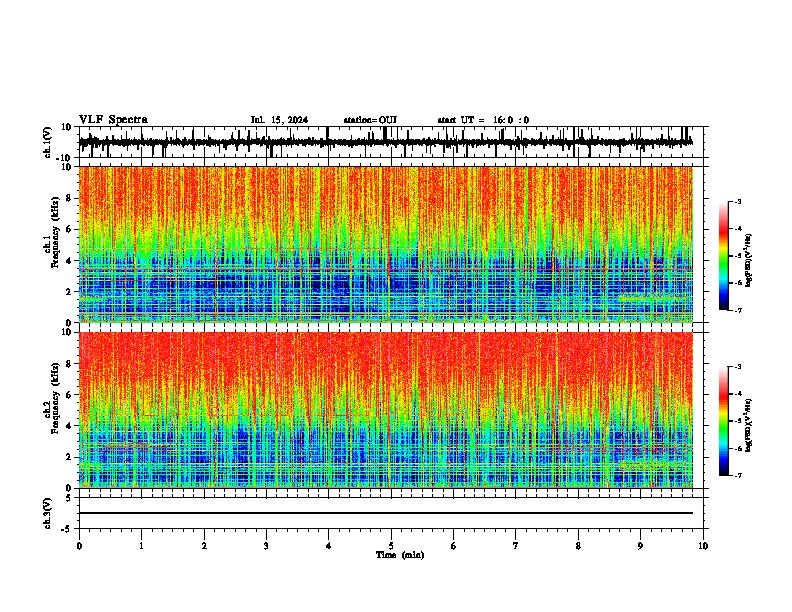Screen dimensions: 792x612
Task: Click the ch.1 frequency spectrogram panel
Action: click(x=386, y=244)
